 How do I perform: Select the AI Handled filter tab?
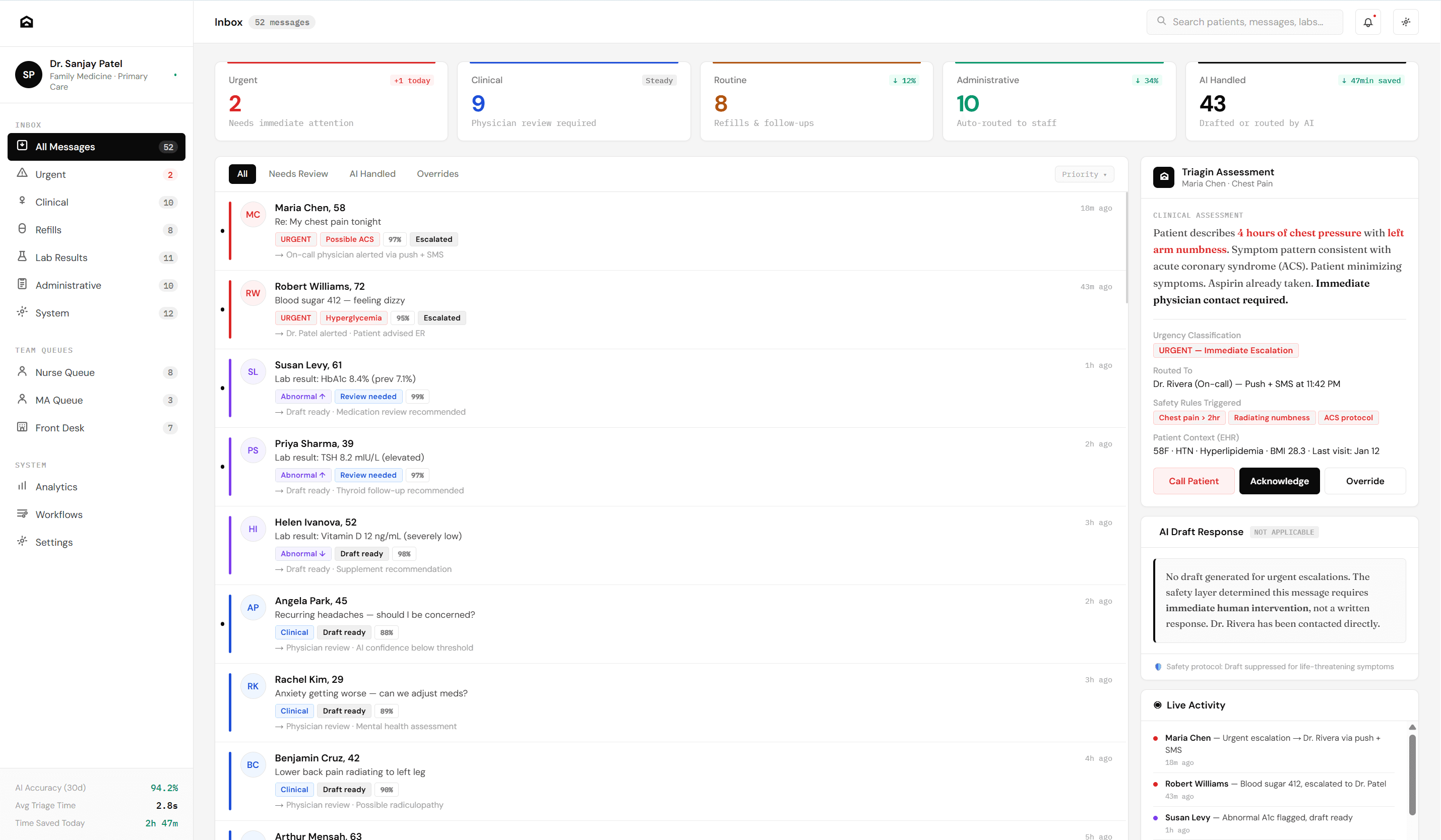[x=371, y=174]
